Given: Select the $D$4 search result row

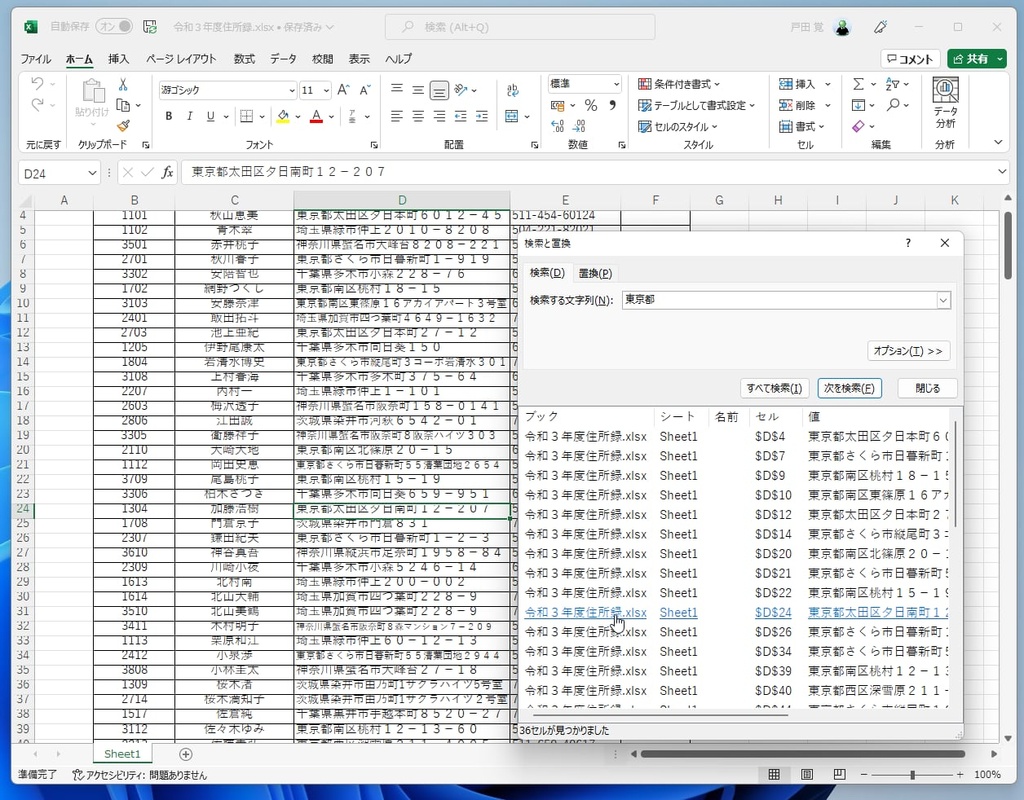Looking at the screenshot, I should (x=736, y=436).
